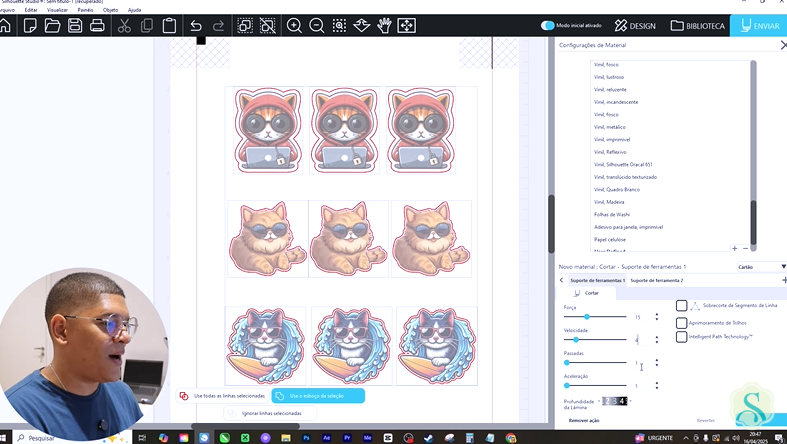Print the design with the printer icon
This screenshot has height=444, width=787.
[x=97, y=25]
